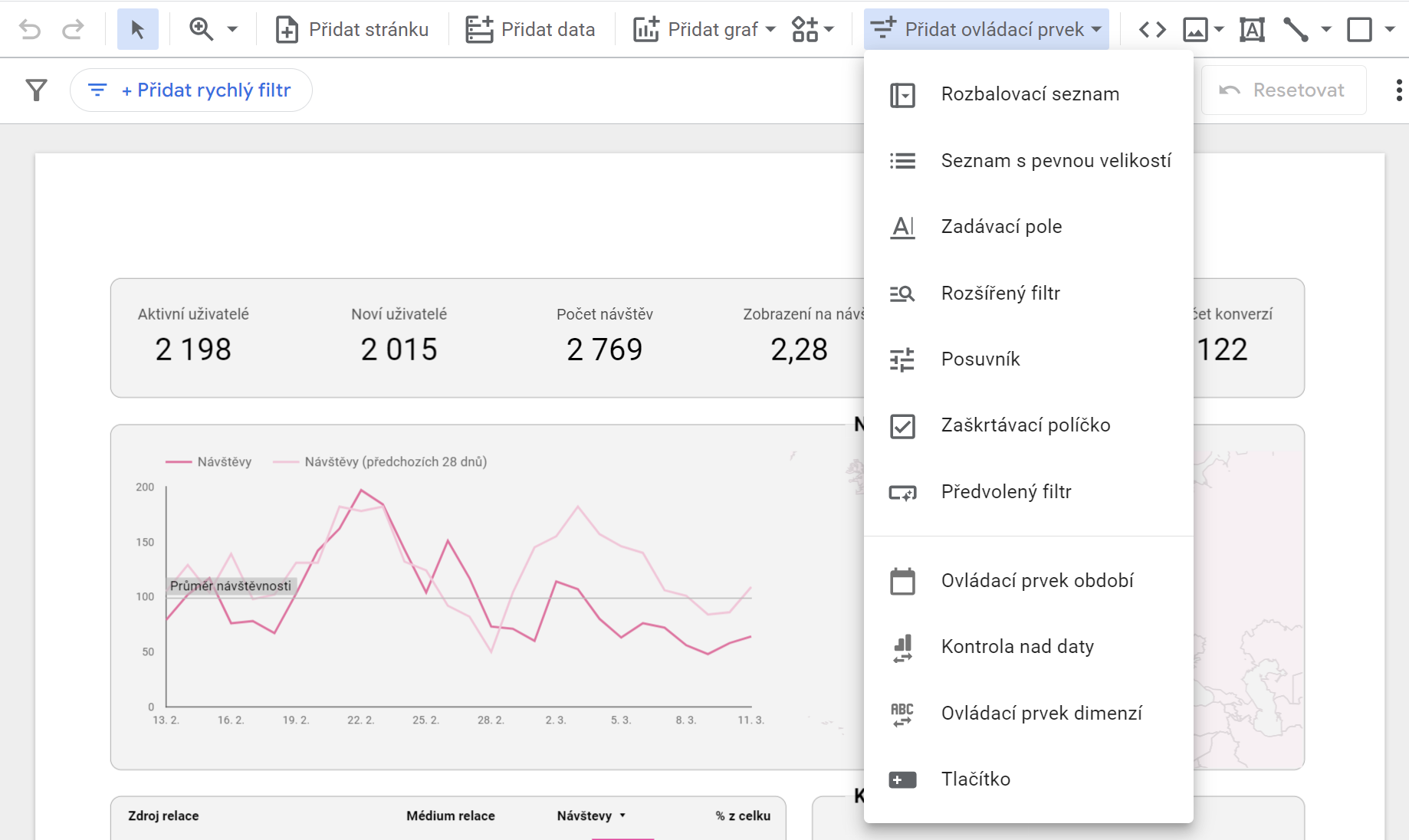Choose Ovládací prvek období option
This screenshot has height=840, width=1409.
1036,581
